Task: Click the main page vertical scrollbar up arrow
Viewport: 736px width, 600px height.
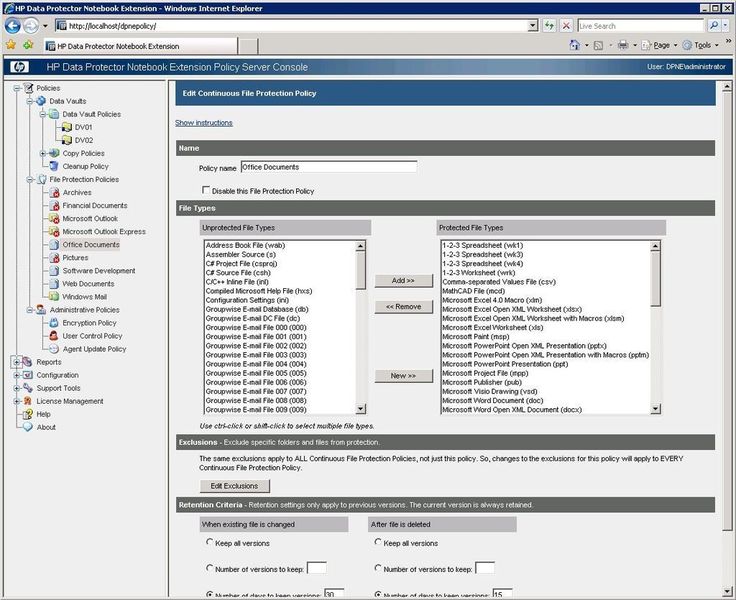Action: (727, 86)
